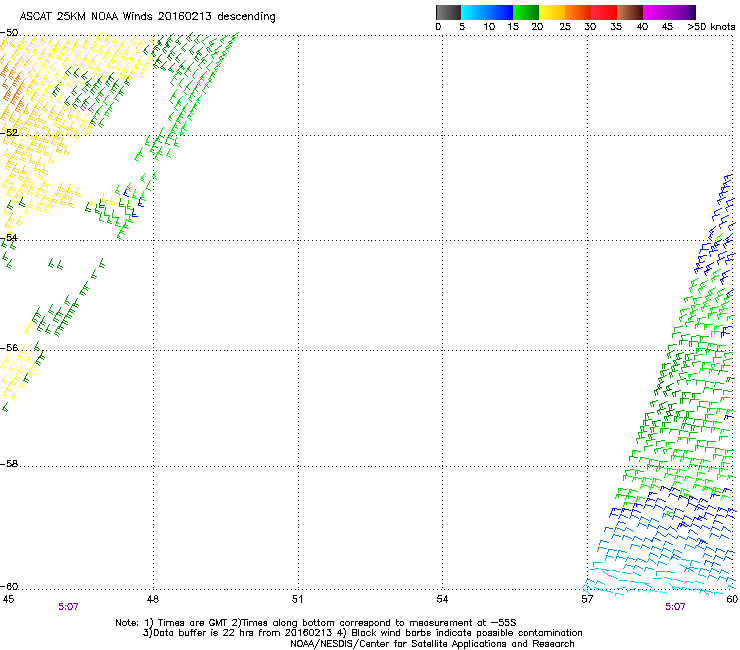Click the '5:07' time label beside longitude 45
740x650 pixels.
pos(68,607)
